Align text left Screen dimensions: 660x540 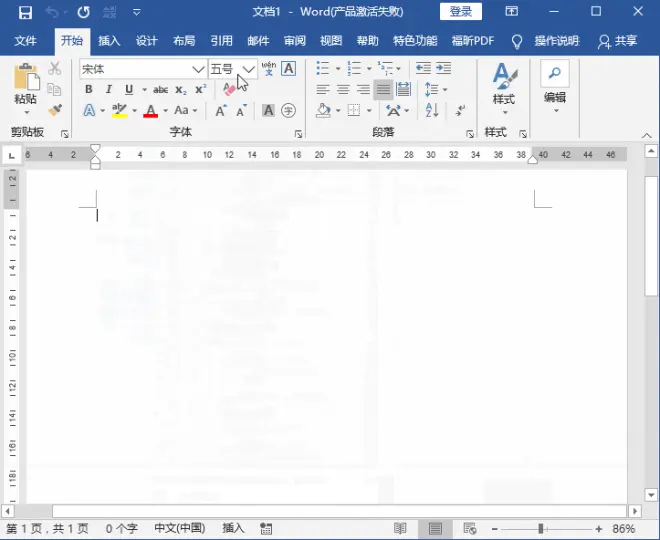(323, 89)
